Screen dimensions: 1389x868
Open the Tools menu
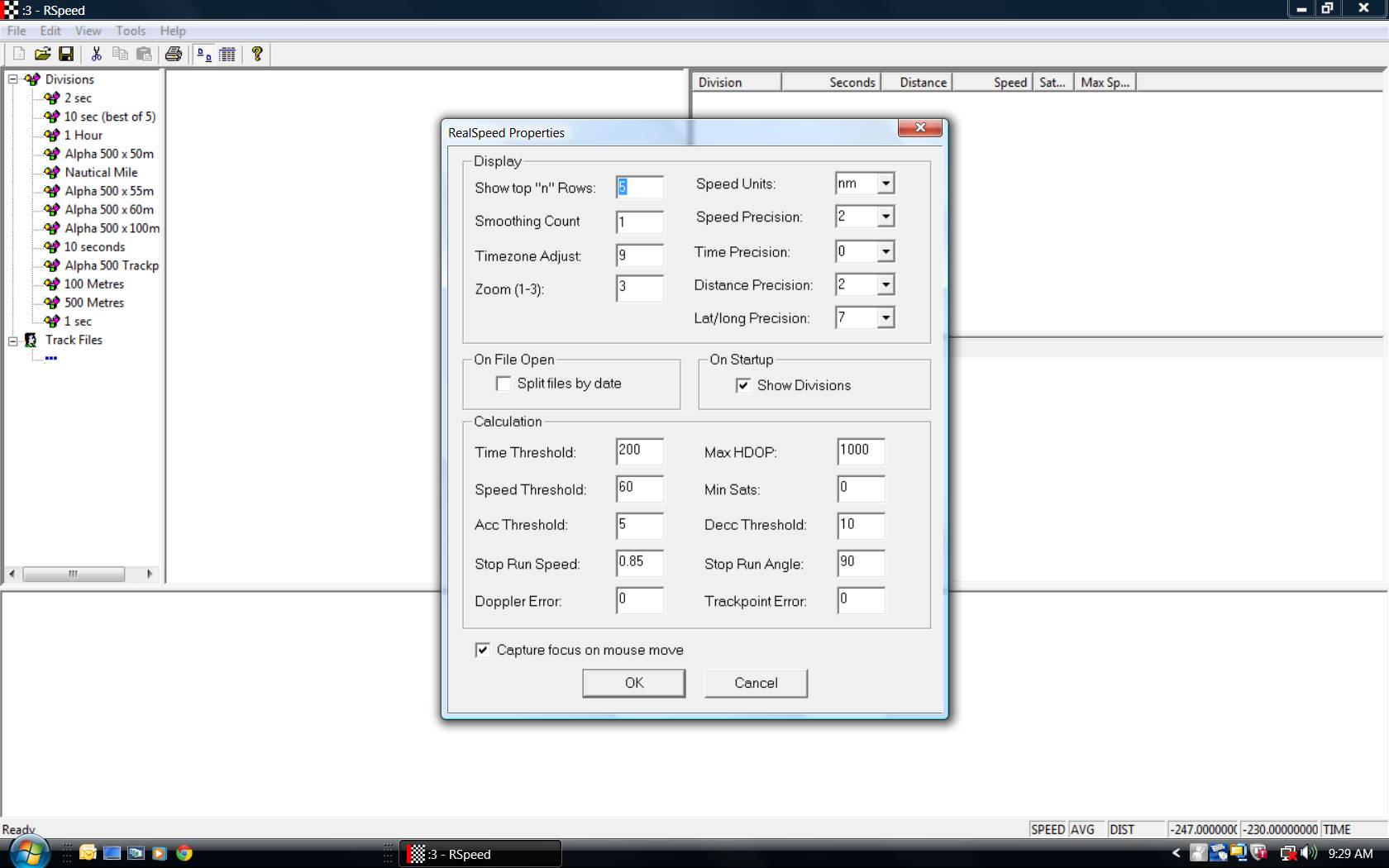130,31
